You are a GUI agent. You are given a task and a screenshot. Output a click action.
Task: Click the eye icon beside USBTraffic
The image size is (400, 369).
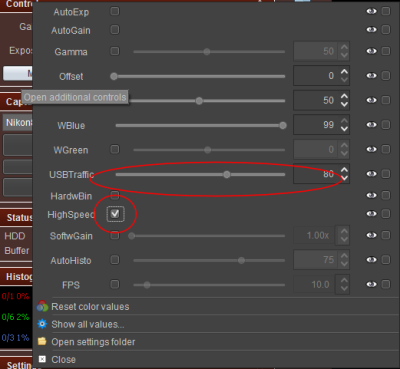point(371,174)
